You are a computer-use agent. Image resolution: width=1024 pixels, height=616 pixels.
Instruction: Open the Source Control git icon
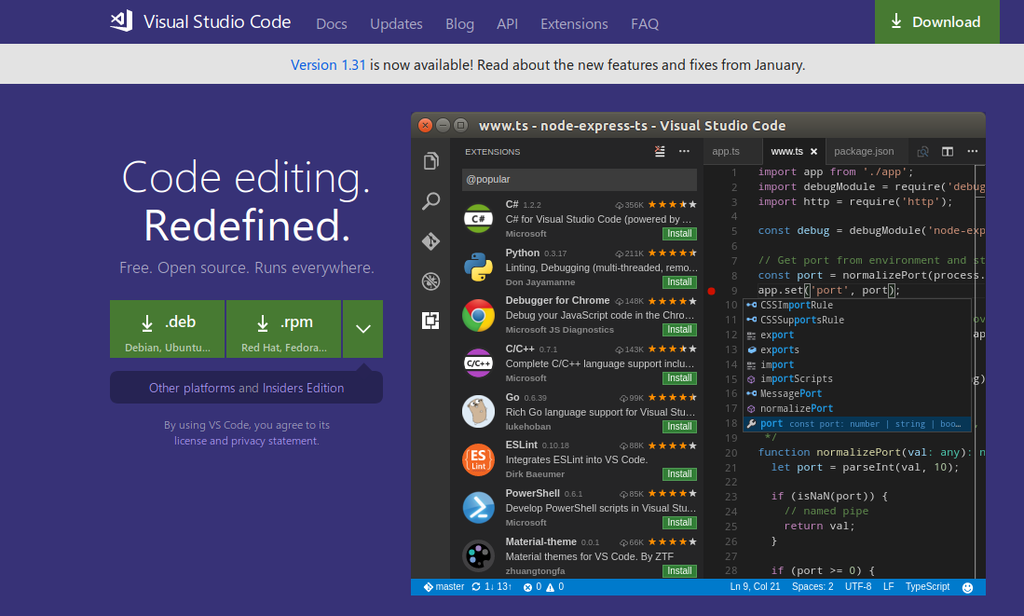click(431, 241)
